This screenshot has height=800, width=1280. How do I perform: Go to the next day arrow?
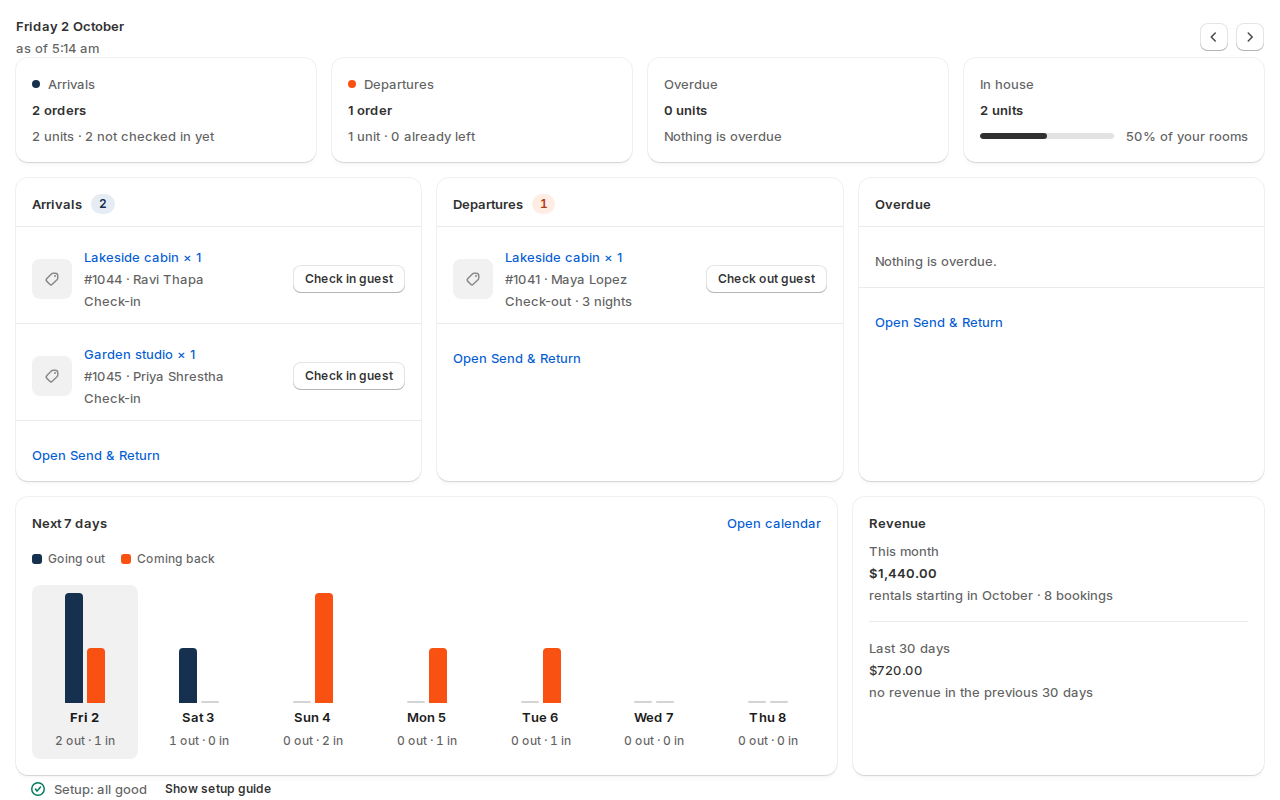[1250, 37]
